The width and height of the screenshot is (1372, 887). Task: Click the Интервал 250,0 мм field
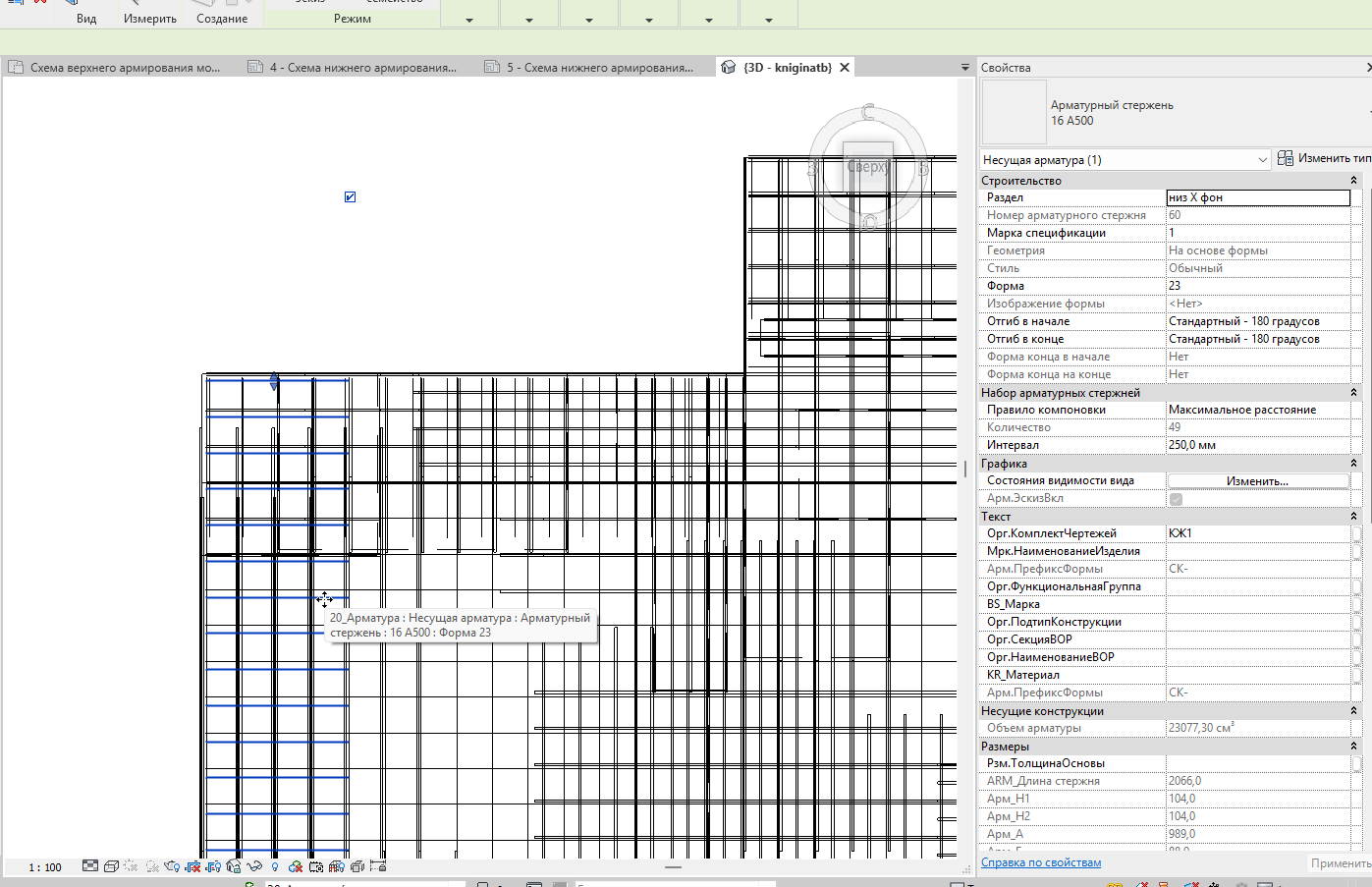[x=1258, y=445]
